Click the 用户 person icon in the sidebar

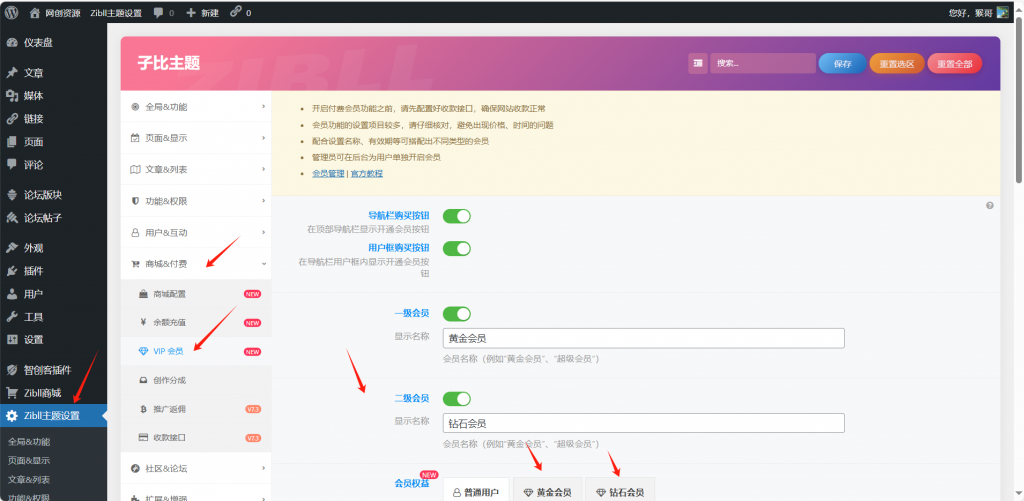(x=12, y=294)
